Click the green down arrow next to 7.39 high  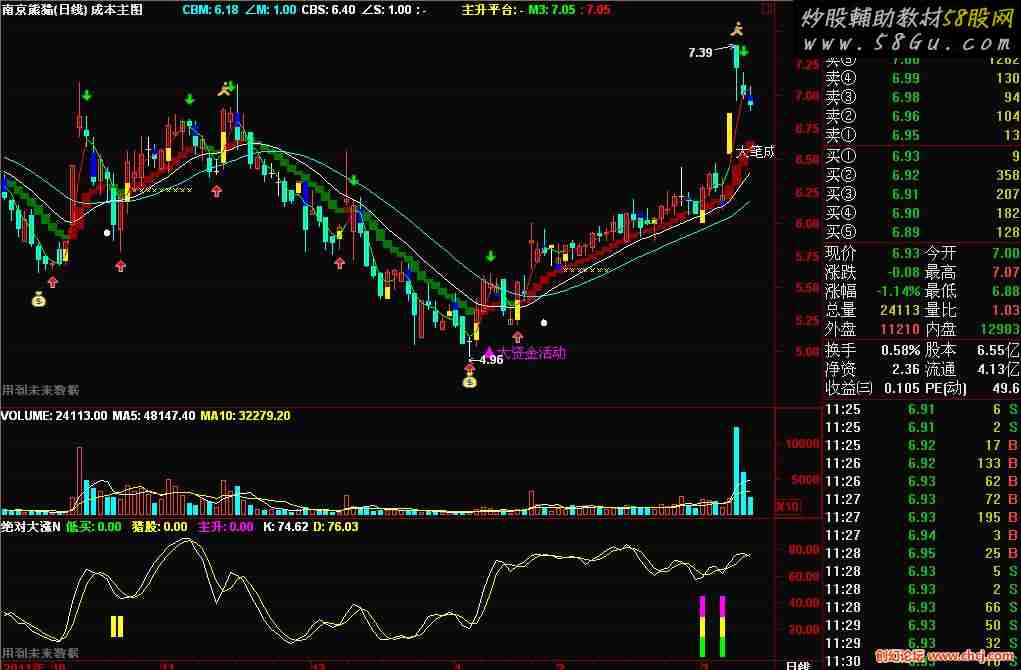click(x=744, y=51)
